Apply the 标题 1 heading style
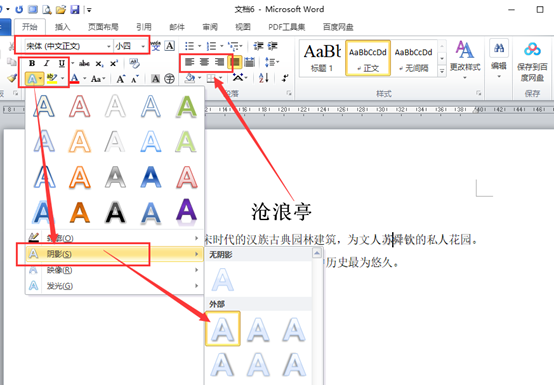 click(322, 59)
